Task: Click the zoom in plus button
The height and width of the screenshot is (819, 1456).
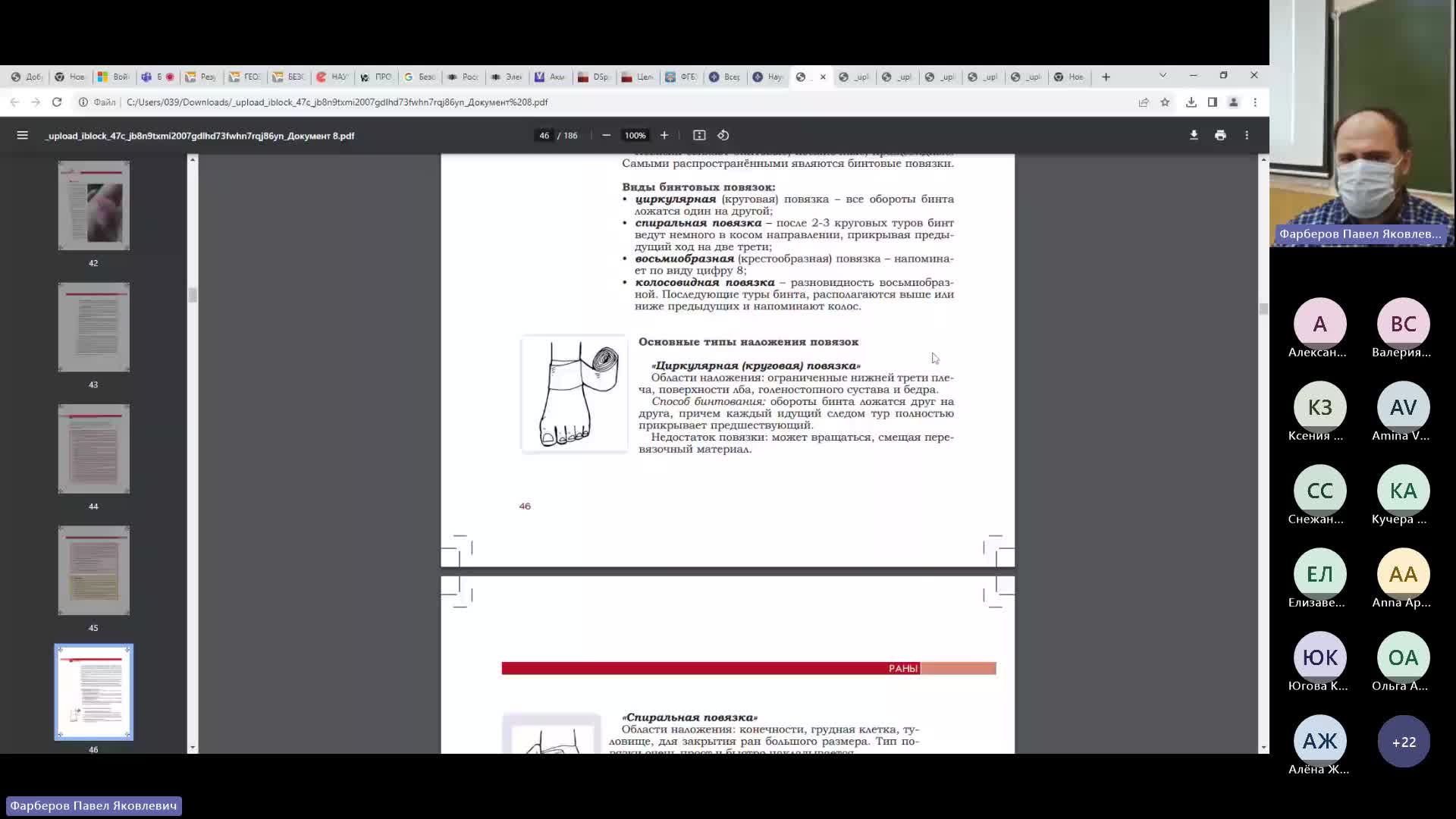Action: tap(664, 135)
